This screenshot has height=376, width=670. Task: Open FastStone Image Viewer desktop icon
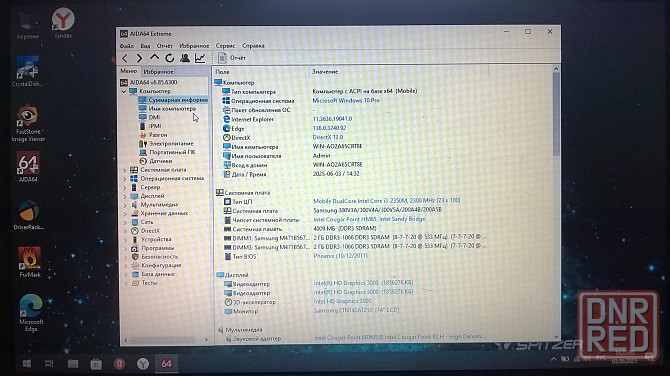pos(28,123)
